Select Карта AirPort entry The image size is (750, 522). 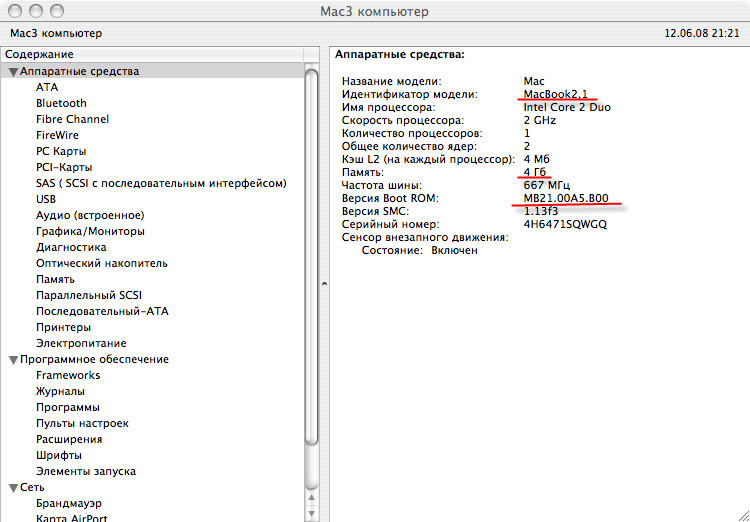click(72, 518)
